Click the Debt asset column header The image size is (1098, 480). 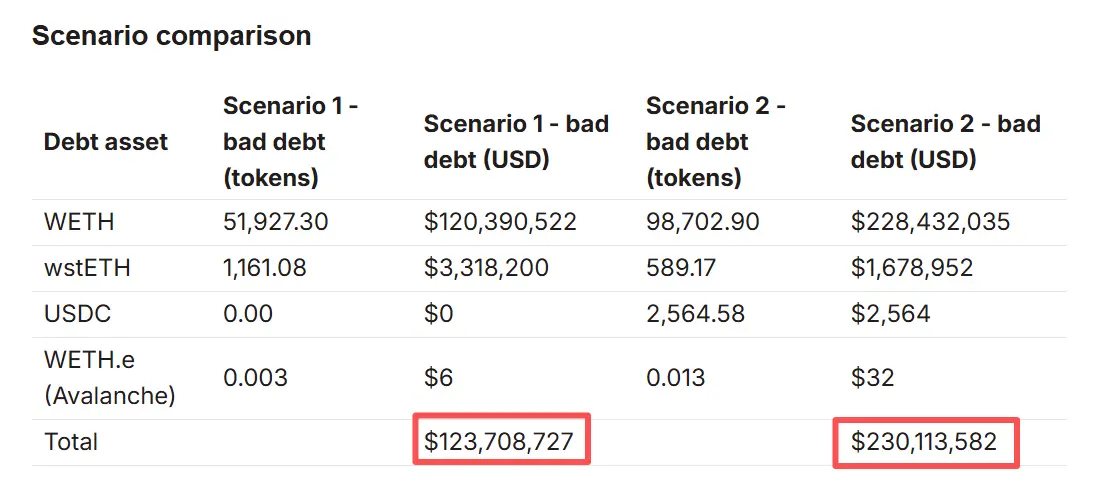[x=106, y=142]
